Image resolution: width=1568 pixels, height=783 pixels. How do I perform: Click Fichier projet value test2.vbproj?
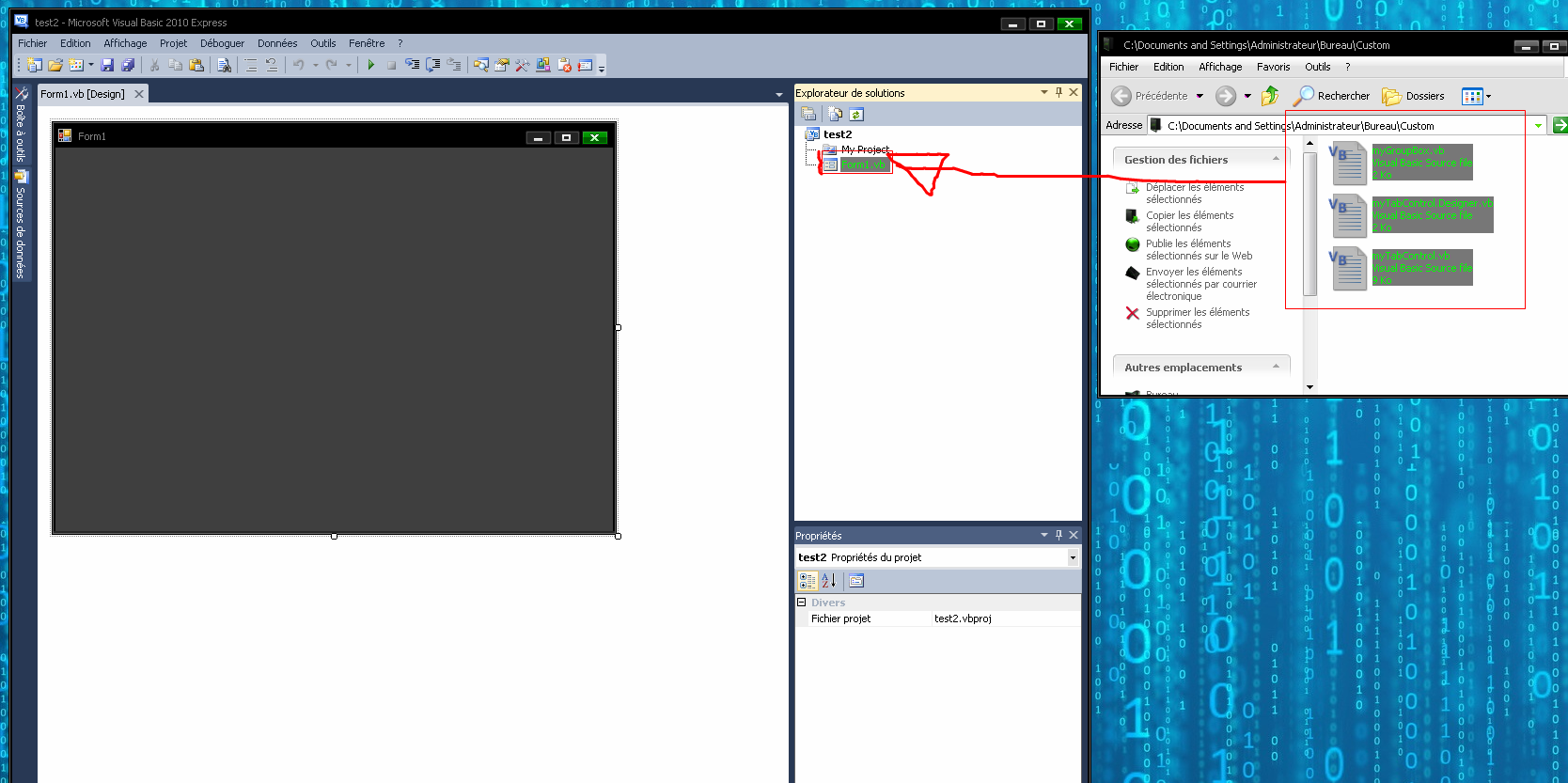(963, 619)
